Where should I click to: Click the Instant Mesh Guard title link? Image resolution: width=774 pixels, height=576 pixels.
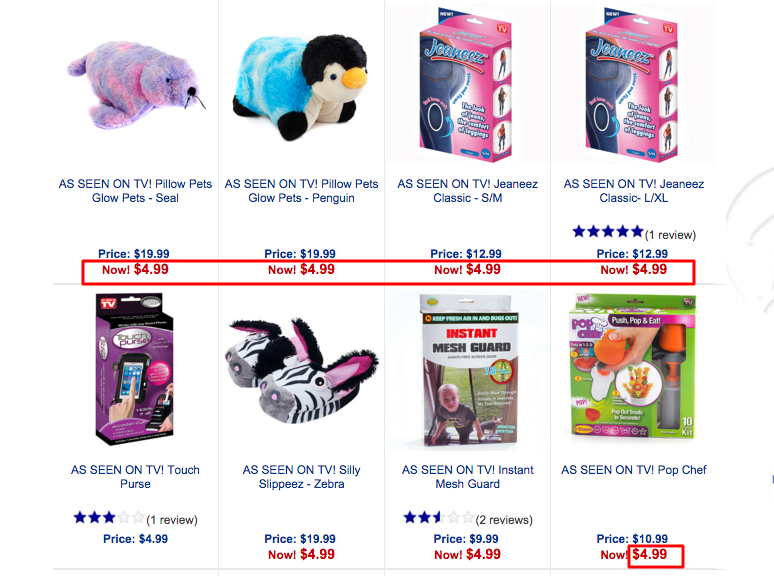point(467,477)
